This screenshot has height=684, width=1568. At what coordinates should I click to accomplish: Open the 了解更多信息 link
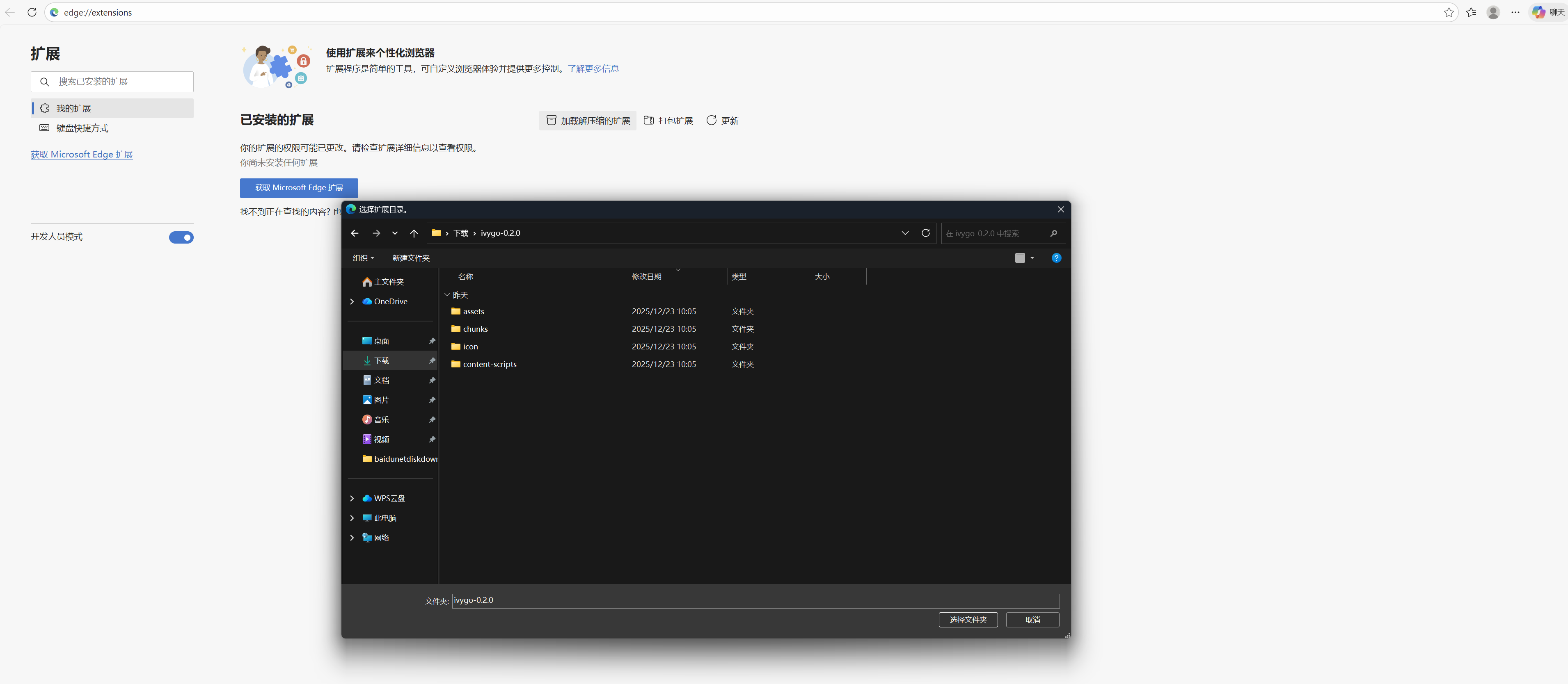[593, 69]
